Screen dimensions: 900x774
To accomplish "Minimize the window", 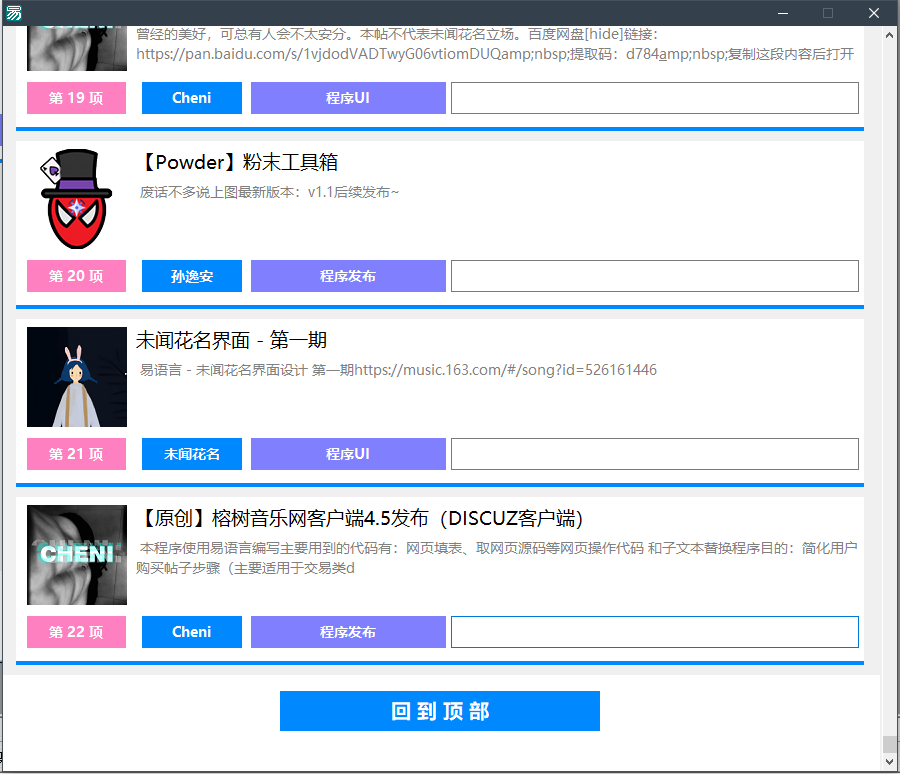I will 782,13.
